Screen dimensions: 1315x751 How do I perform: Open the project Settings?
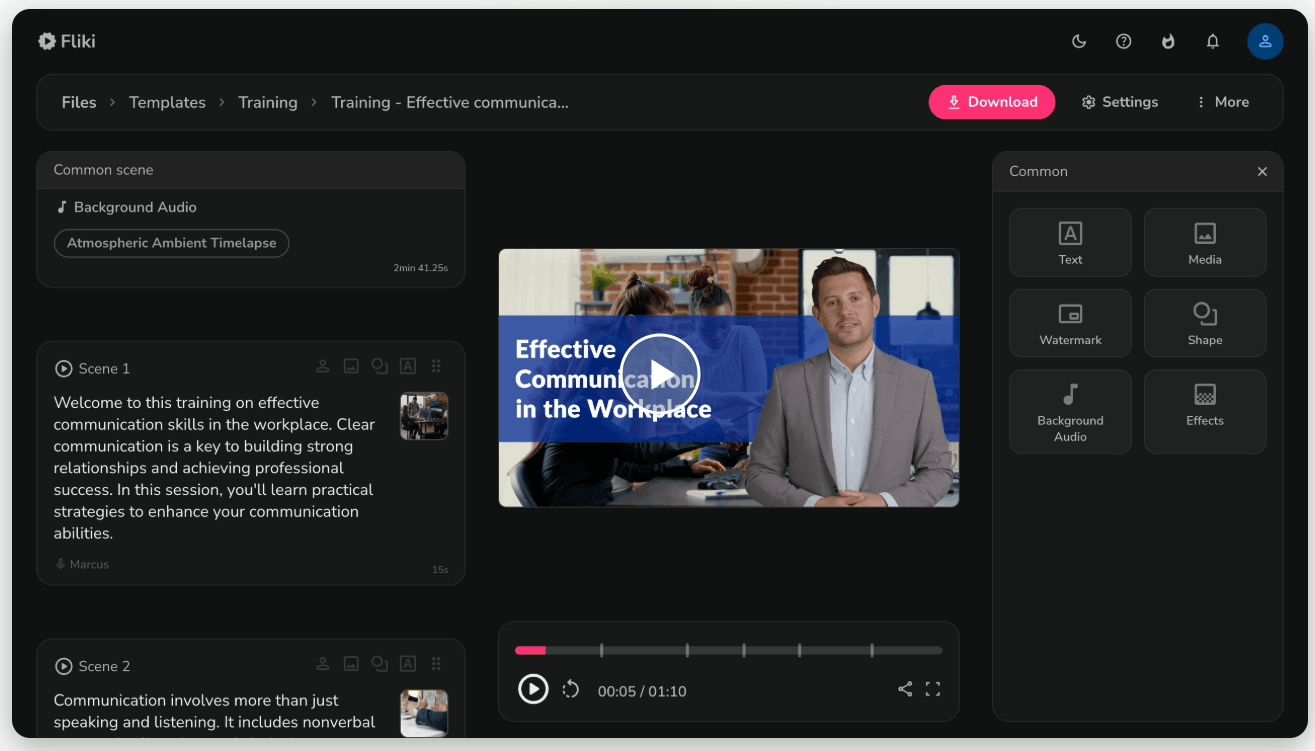coord(1119,101)
